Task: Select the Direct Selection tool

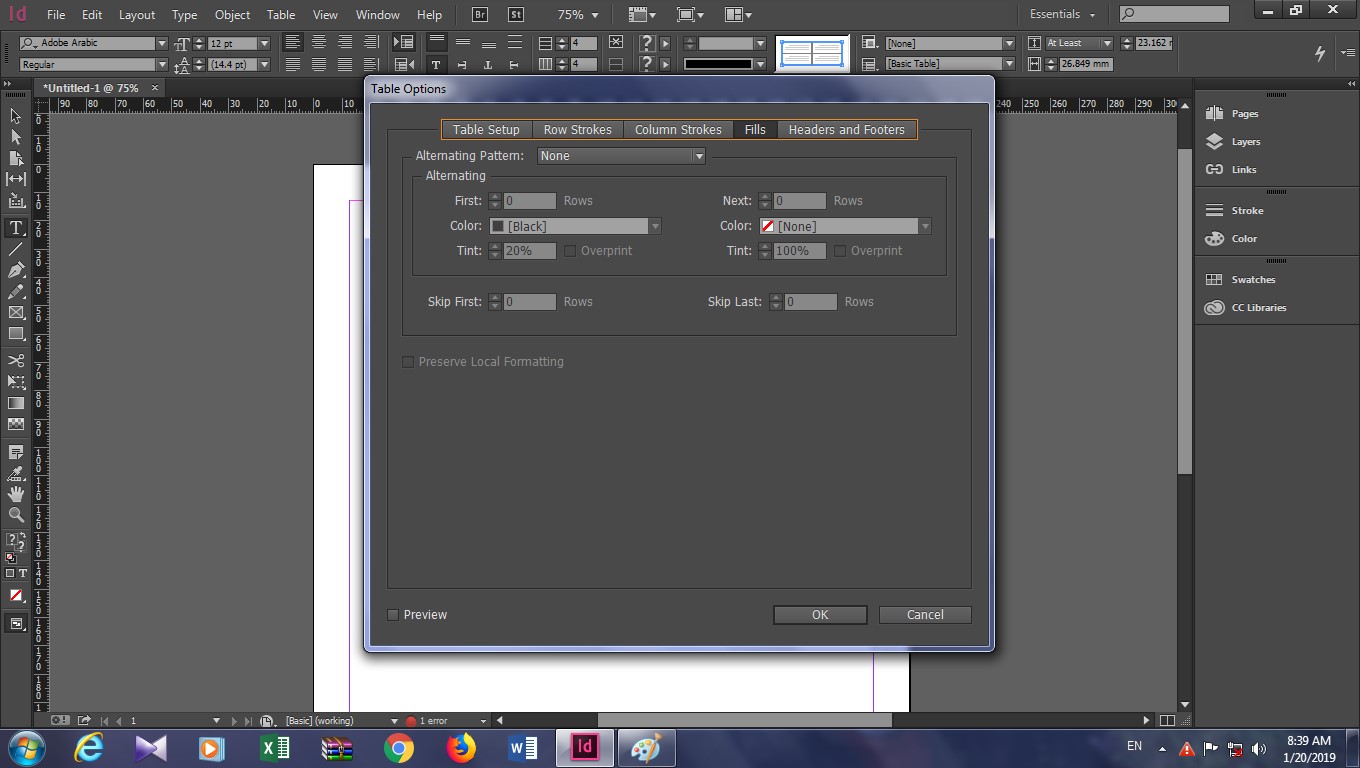Action: (16, 137)
